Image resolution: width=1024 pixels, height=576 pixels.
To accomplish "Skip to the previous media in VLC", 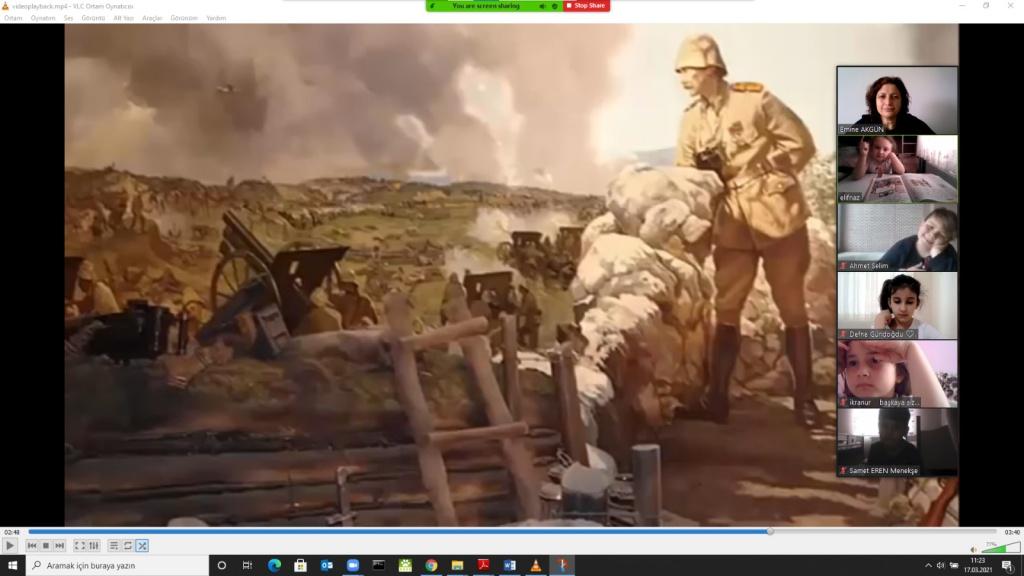I will click(32, 545).
